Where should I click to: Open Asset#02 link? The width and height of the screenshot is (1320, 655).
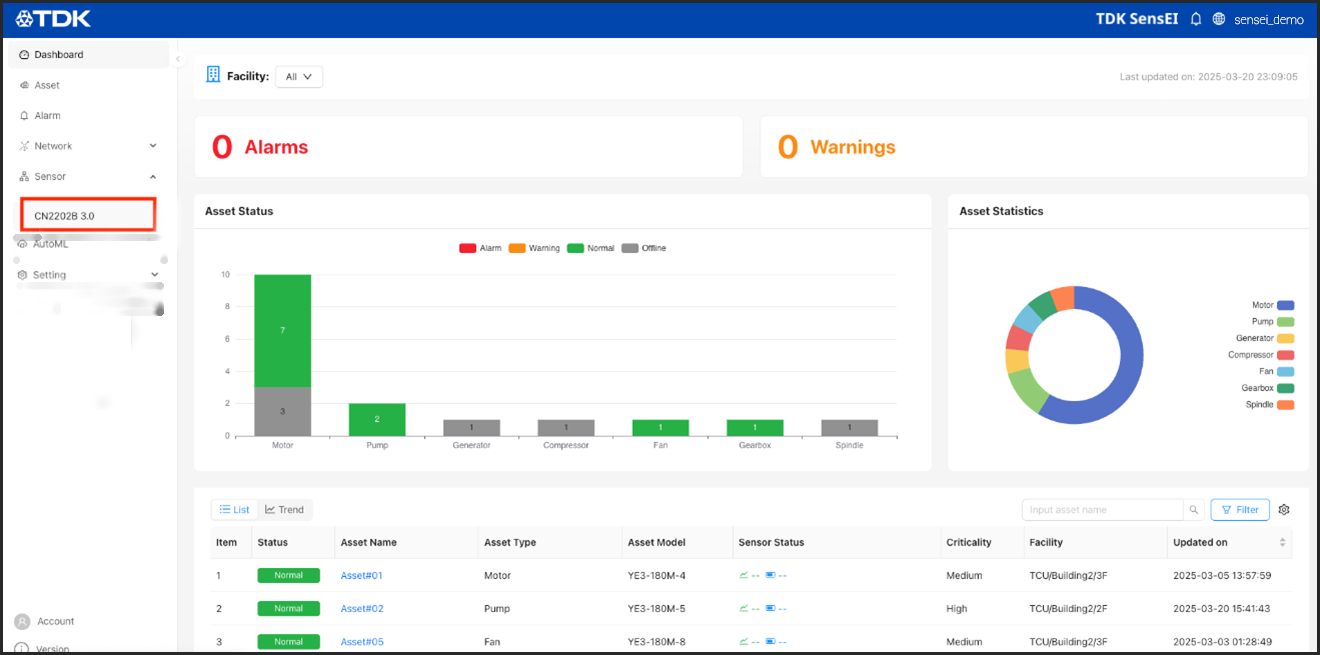point(362,609)
